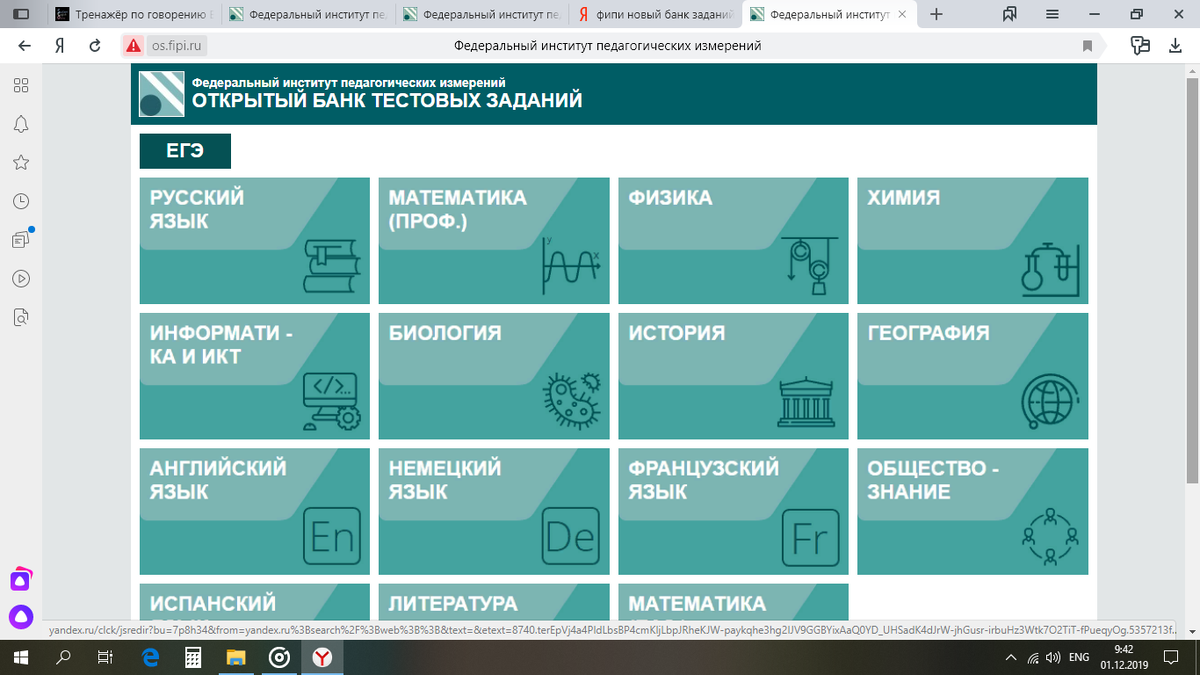Viewport: 1200px width, 675px height.
Task: Open the bookmarks collections icon near menu
Action: coord(1010,14)
